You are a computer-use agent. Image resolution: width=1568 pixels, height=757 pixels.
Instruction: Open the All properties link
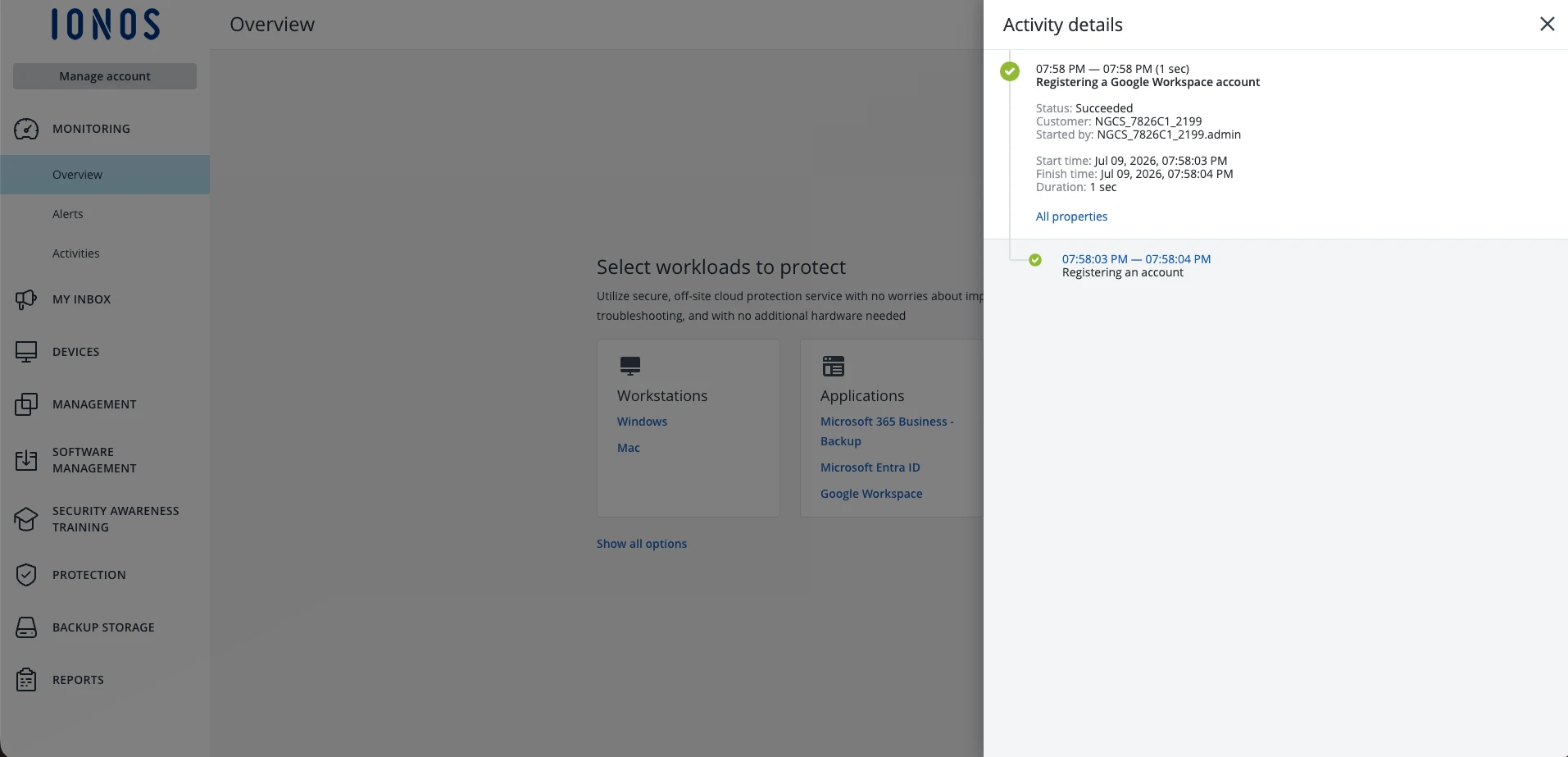click(x=1071, y=217)
